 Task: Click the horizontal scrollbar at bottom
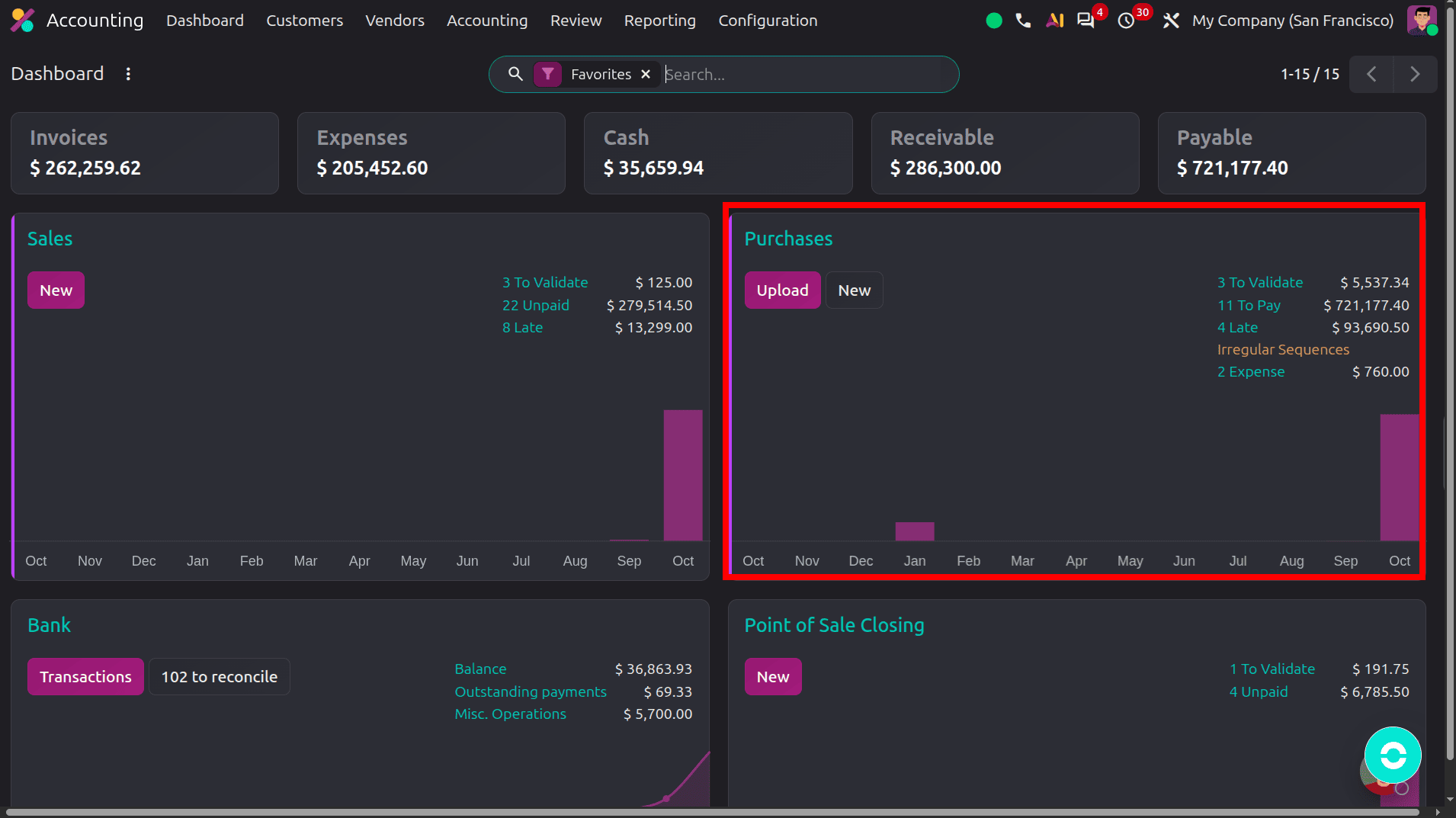click(x=713, y=813)
